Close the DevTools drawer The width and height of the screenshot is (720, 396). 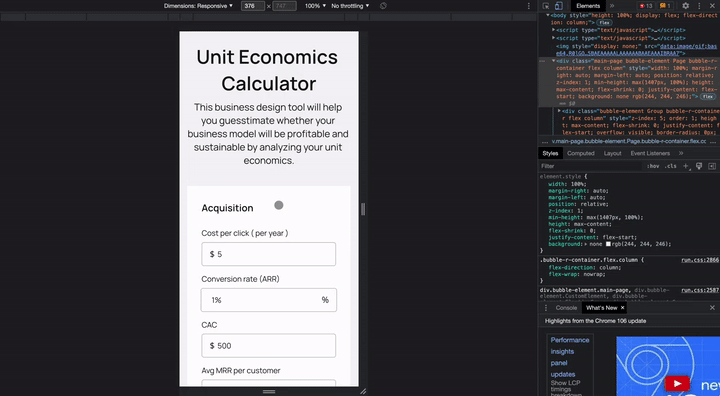click(712, 308)
